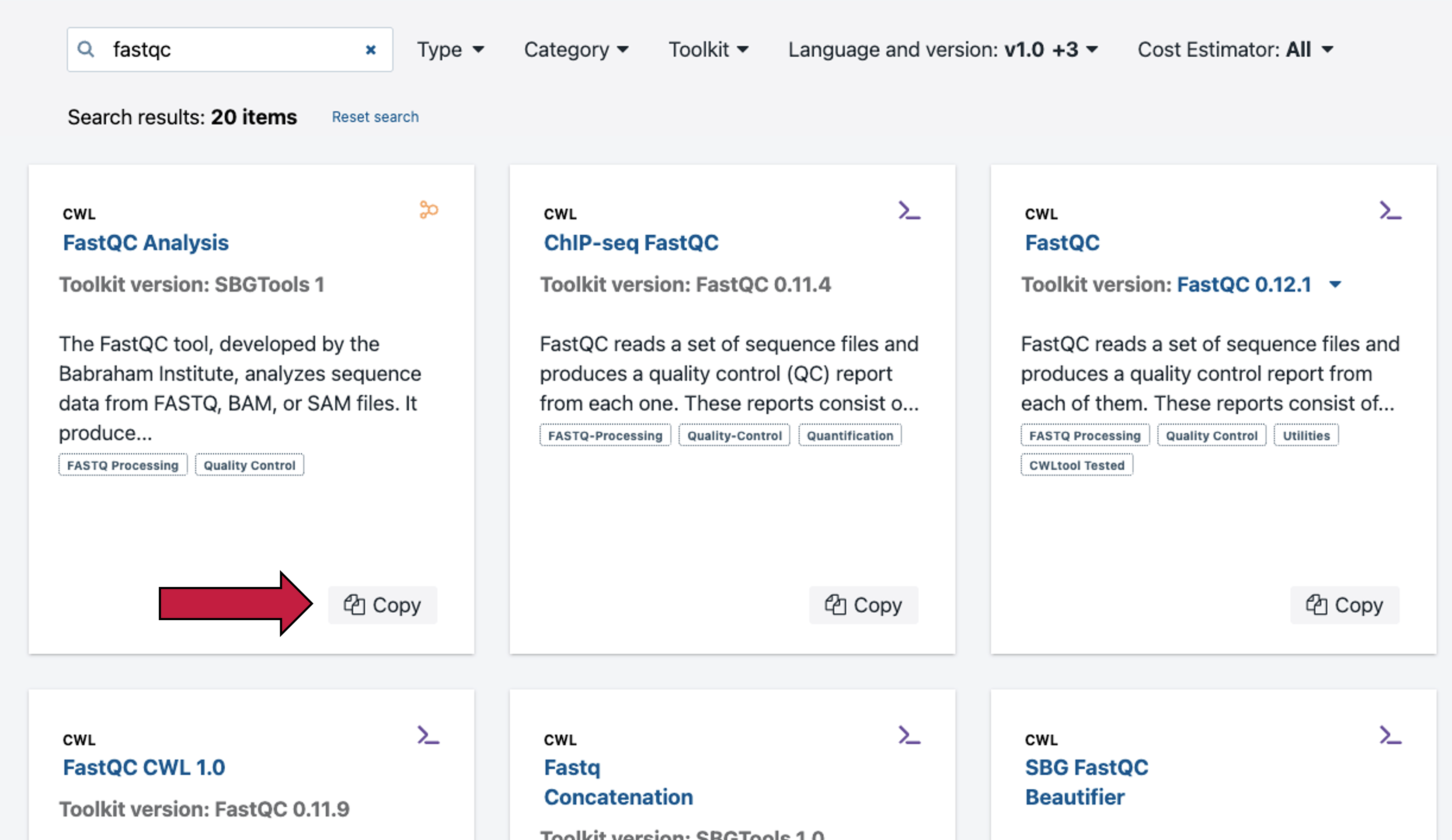This screenshot has width=1452, height=840.
Task: Open the FastQC Analysis title link
Action: pos(146,243)
